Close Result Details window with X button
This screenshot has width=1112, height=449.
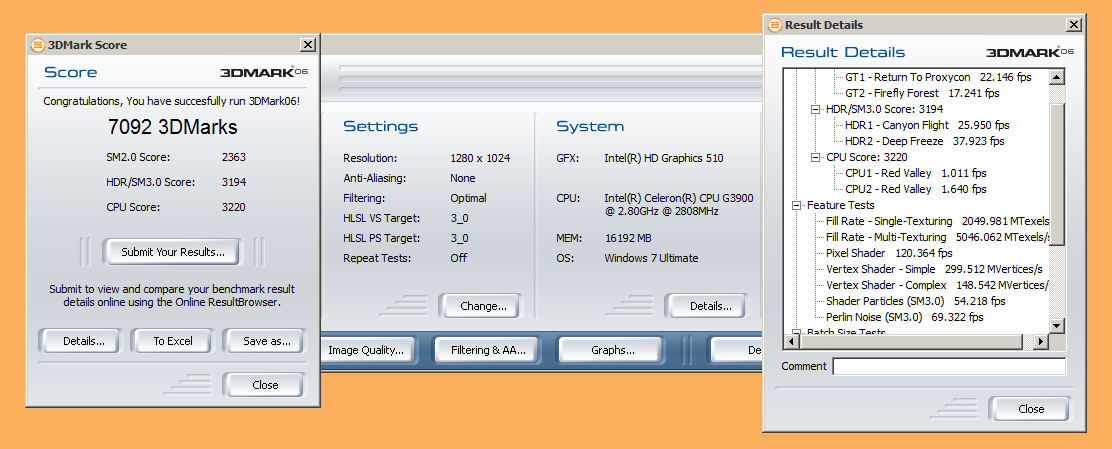click(x=1074, y=25)
